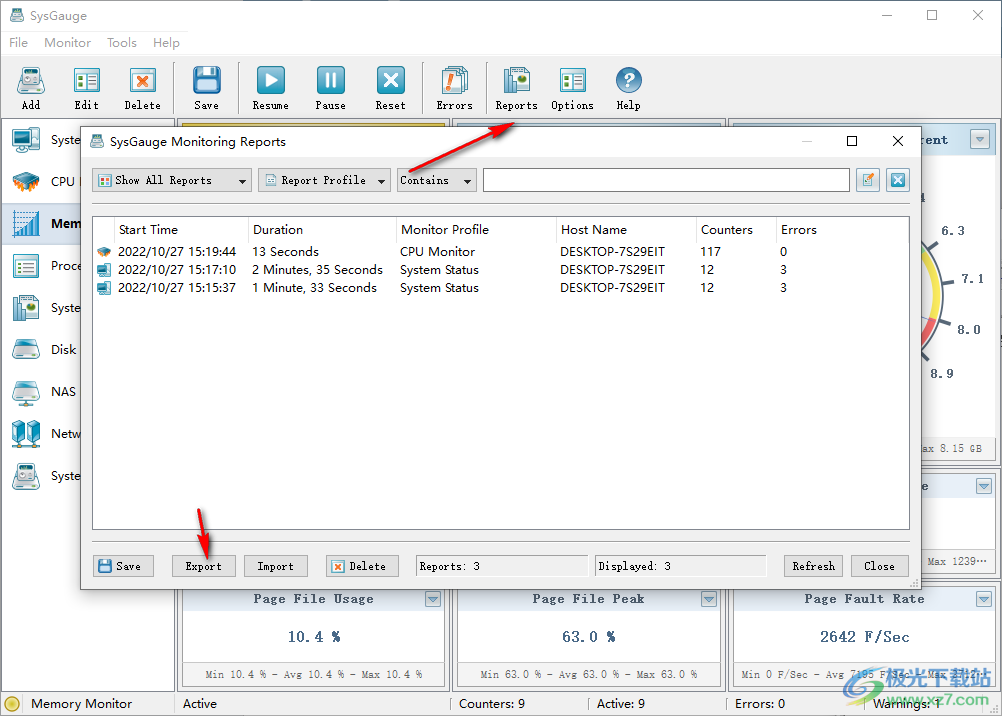Image resolution: width=1002 pixels, height=716 pixels.
Task: Click the Save button in Reports dialog
Action: 123,566
